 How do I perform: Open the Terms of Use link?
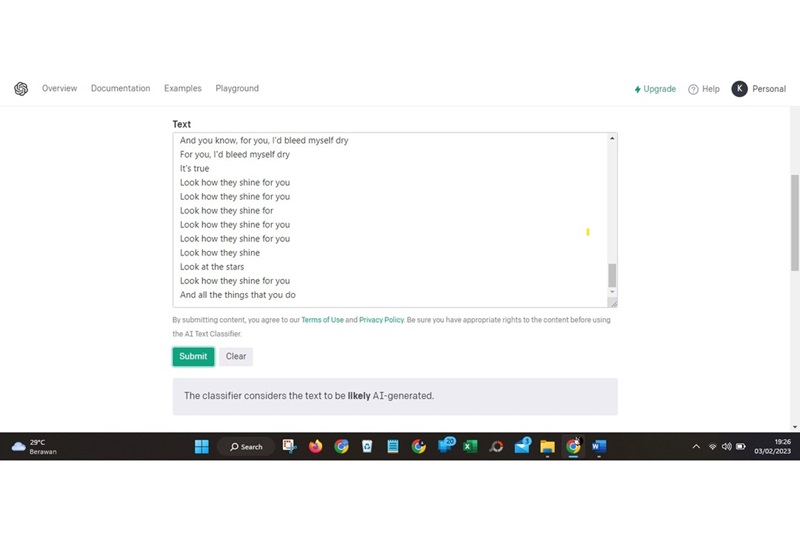point(322,320)
